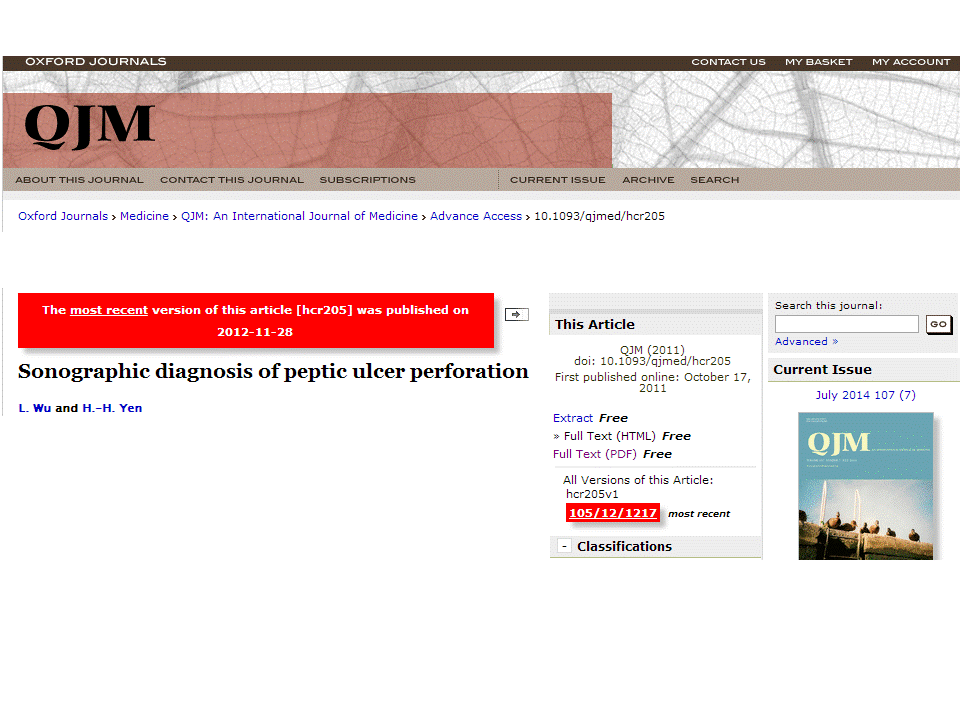Follow the Advance Access breadcrumb link
The height and width of the screenshot is (720, 960).
pos(476,216)
